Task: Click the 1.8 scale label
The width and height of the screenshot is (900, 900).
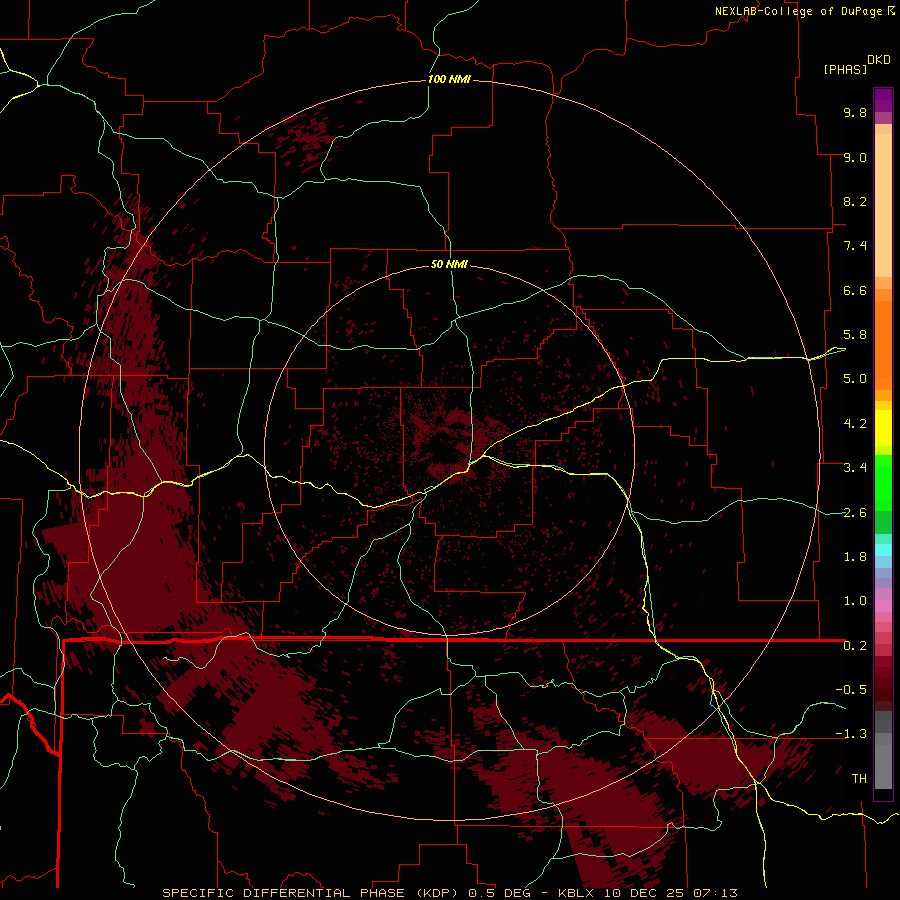Action: pos(855,557)
